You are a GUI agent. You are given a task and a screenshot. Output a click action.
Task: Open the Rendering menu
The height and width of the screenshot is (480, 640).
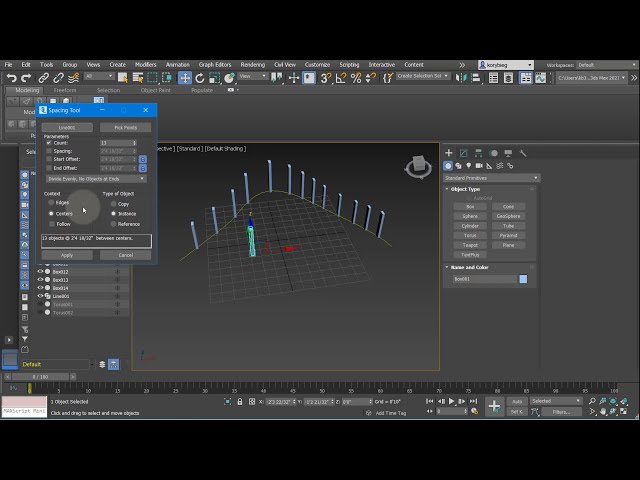click(252, 64)
